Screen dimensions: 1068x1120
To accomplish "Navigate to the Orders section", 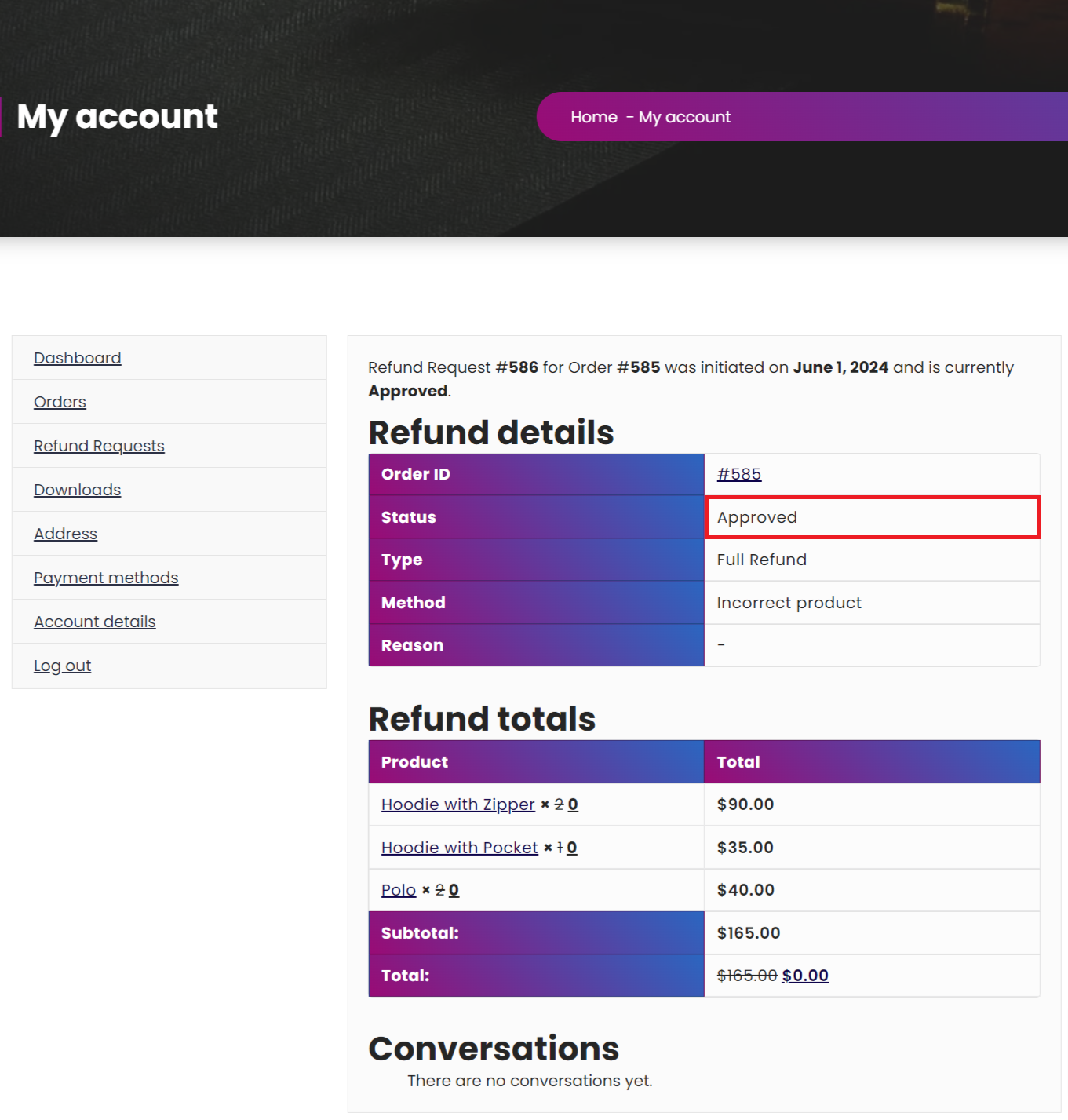I will [60, 401].
